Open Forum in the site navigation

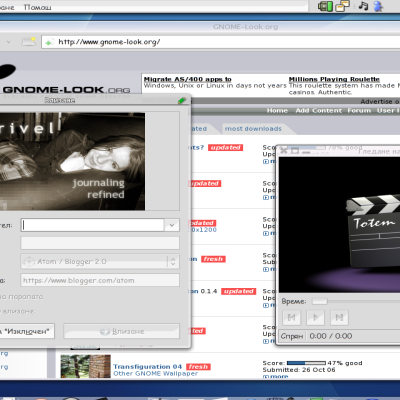click(x=359, y=110)
